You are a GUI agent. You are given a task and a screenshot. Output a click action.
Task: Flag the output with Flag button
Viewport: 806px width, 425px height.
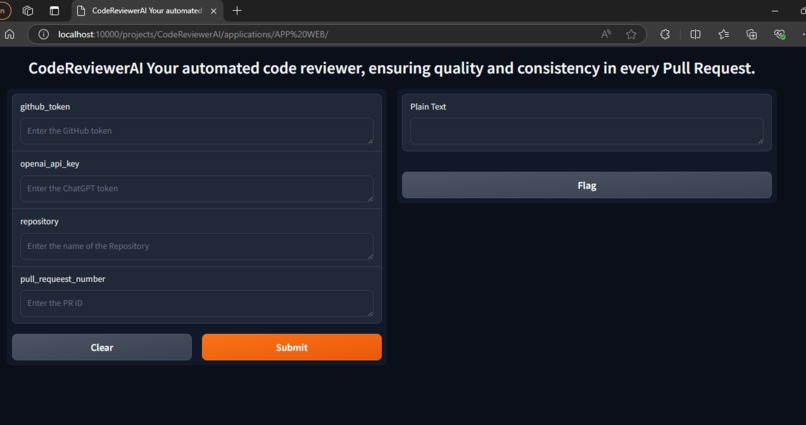click(587, 186)
